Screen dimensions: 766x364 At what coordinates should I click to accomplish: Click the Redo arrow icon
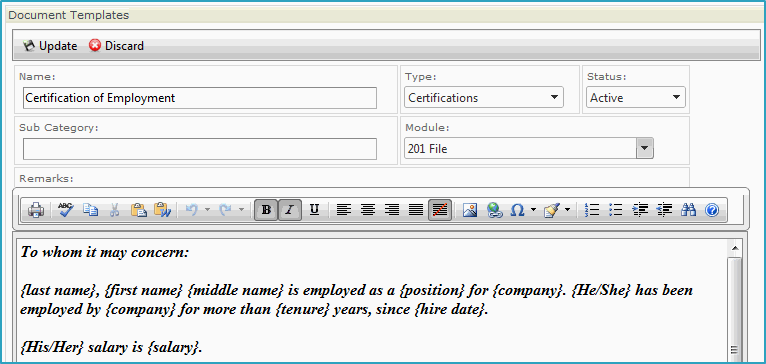coord(226,210)
